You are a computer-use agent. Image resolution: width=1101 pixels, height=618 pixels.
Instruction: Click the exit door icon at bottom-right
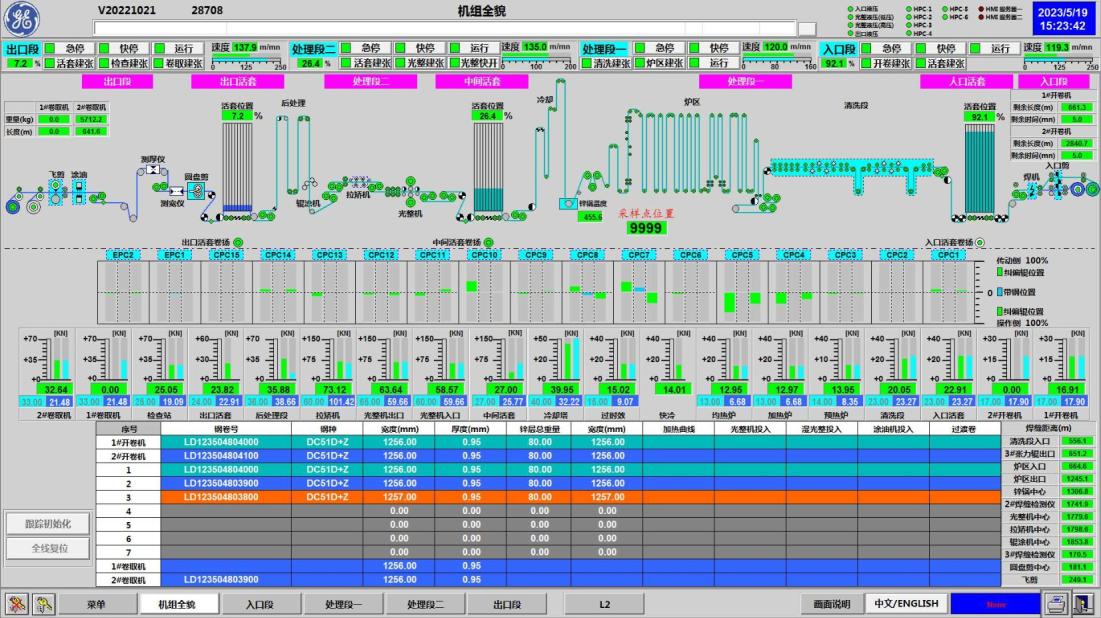pyautogui.click(x=1083, y=603)
